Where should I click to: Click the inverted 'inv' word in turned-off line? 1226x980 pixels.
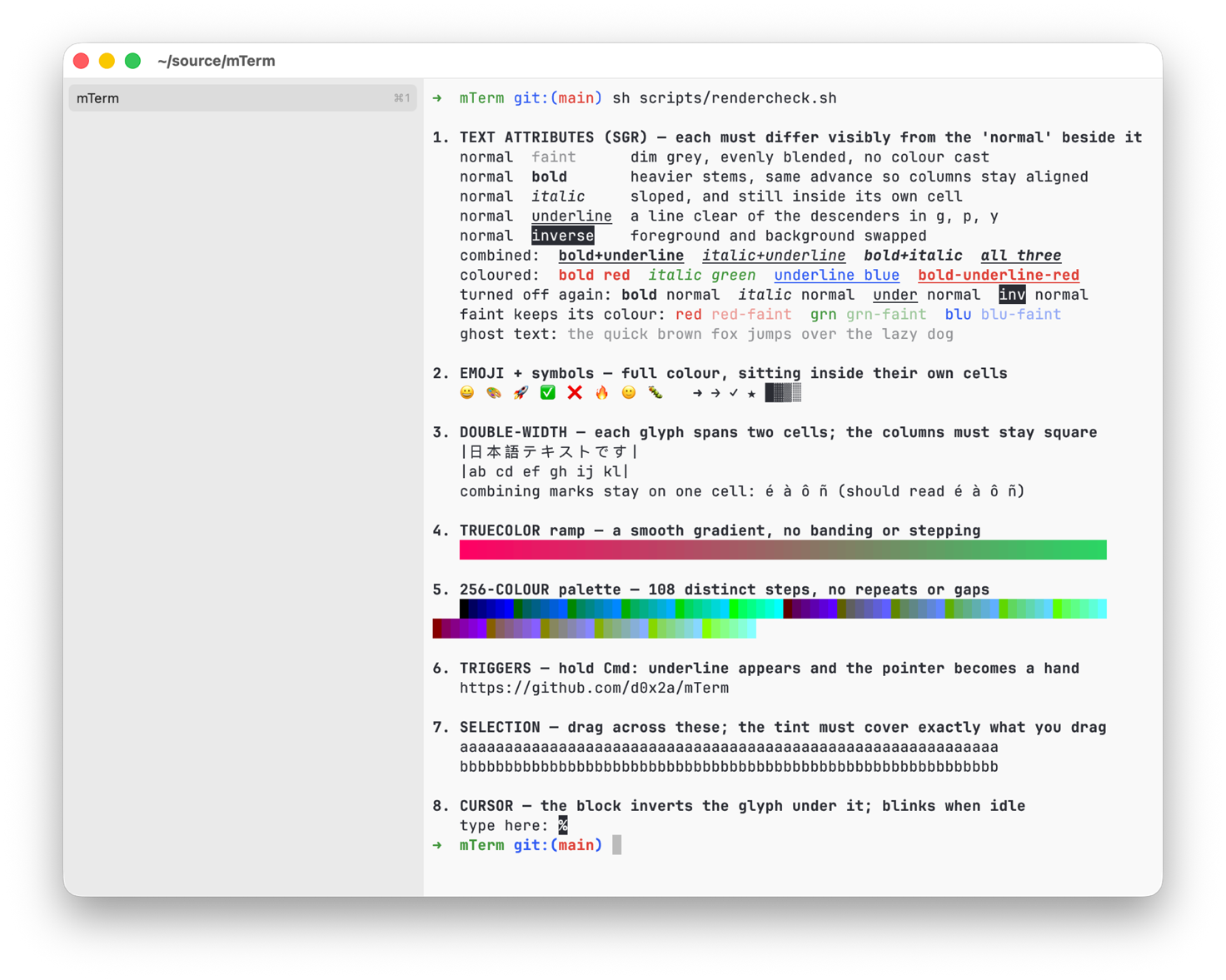pos(1012,295)
